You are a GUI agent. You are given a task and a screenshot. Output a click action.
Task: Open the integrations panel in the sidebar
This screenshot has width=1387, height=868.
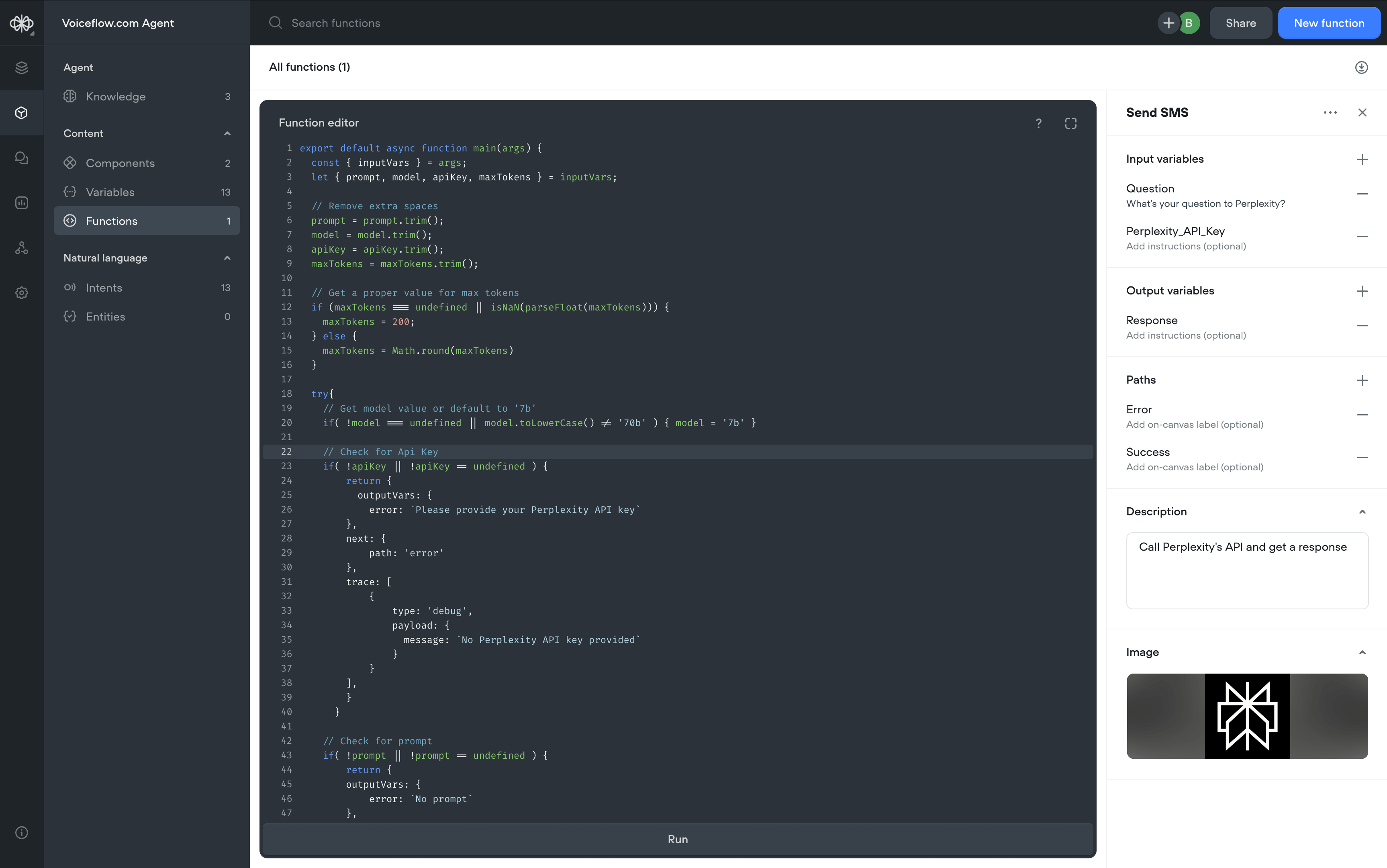pos(22,247)
